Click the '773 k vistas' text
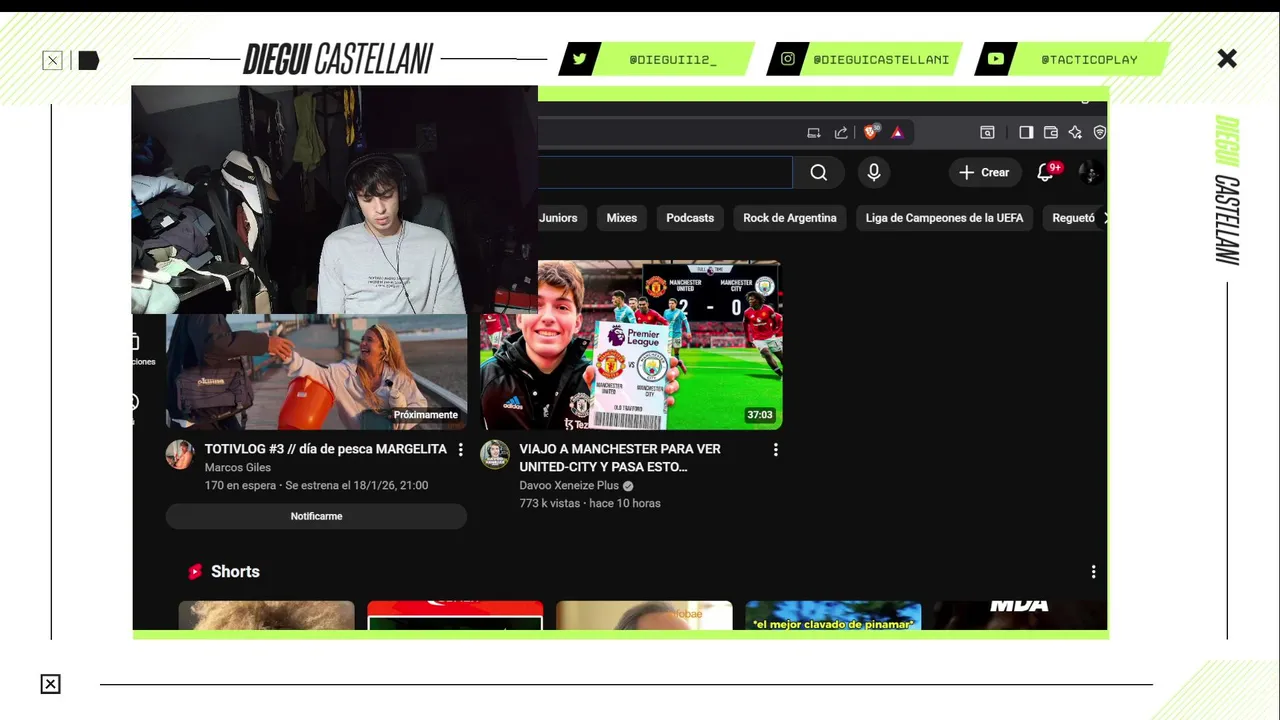Viewport: 1280px width, 720px height. (x=549, y=504)
